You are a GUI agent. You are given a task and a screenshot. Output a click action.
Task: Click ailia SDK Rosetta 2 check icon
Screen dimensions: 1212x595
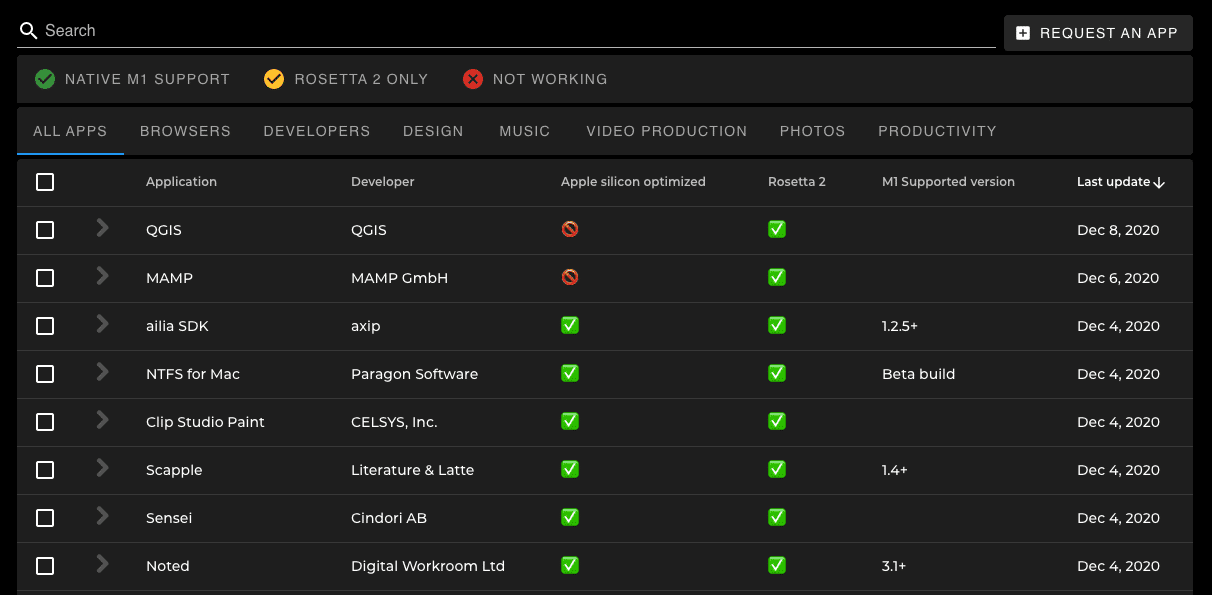(x=777, y=325)
